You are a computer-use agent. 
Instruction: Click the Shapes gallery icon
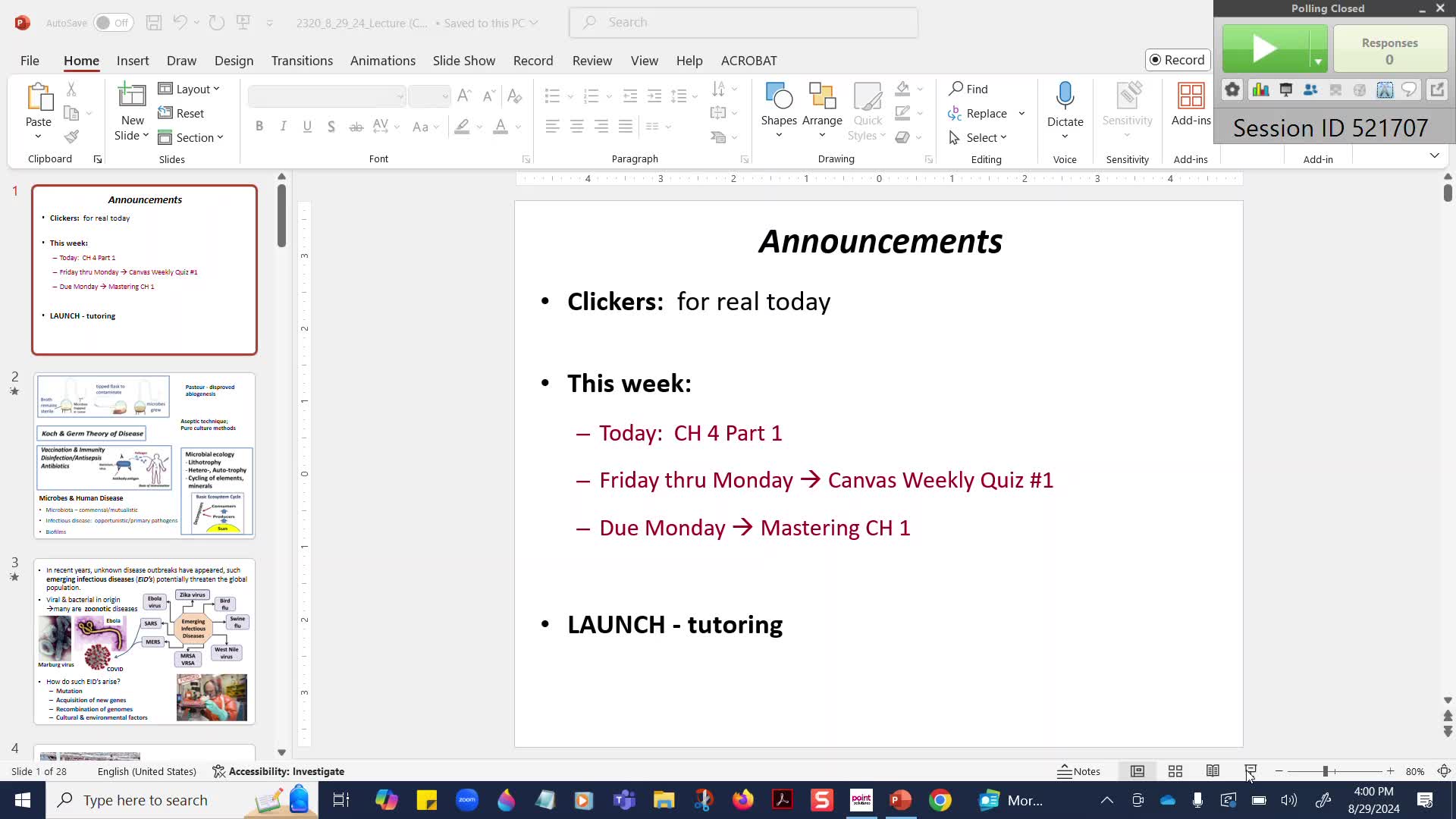(x=779, y=97)
